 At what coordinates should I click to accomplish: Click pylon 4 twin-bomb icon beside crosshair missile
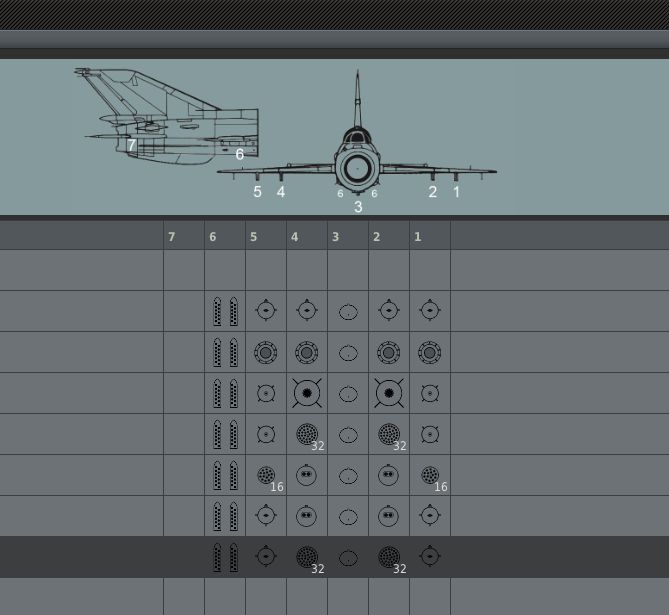306,516
